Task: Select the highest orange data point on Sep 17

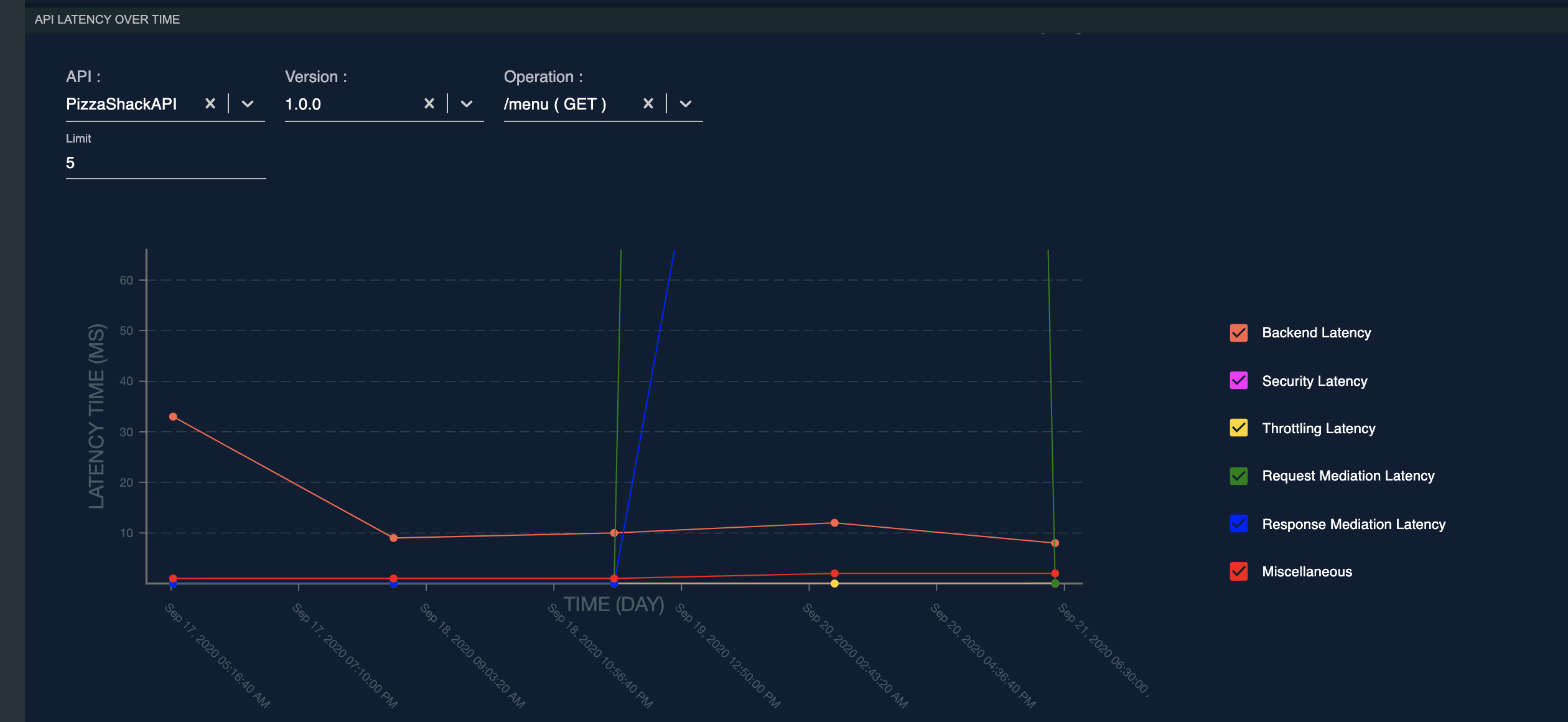Action: click(x=172, y=416)
